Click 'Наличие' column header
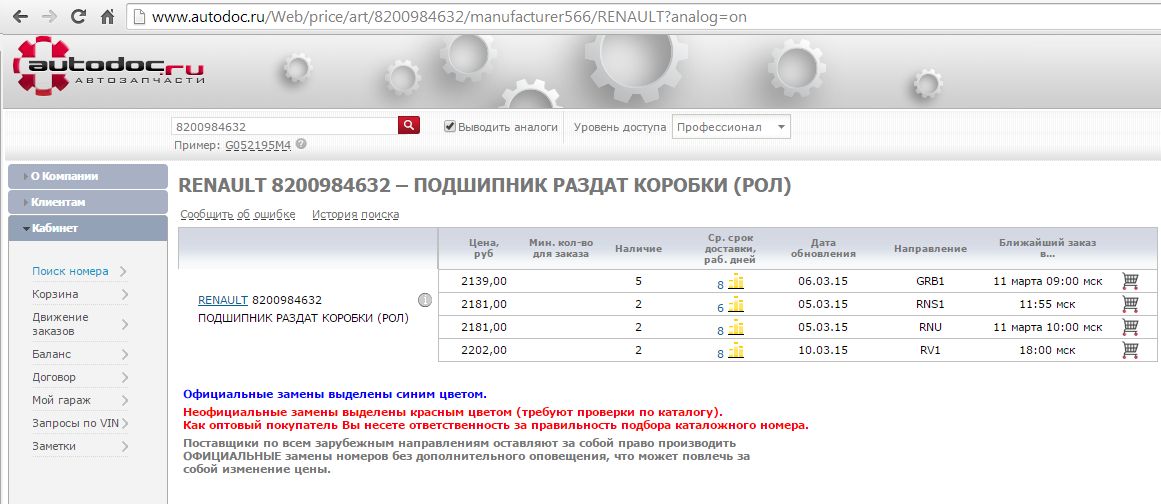The width and height of the screenshot is (1161, 504). (x=638, y=249)
